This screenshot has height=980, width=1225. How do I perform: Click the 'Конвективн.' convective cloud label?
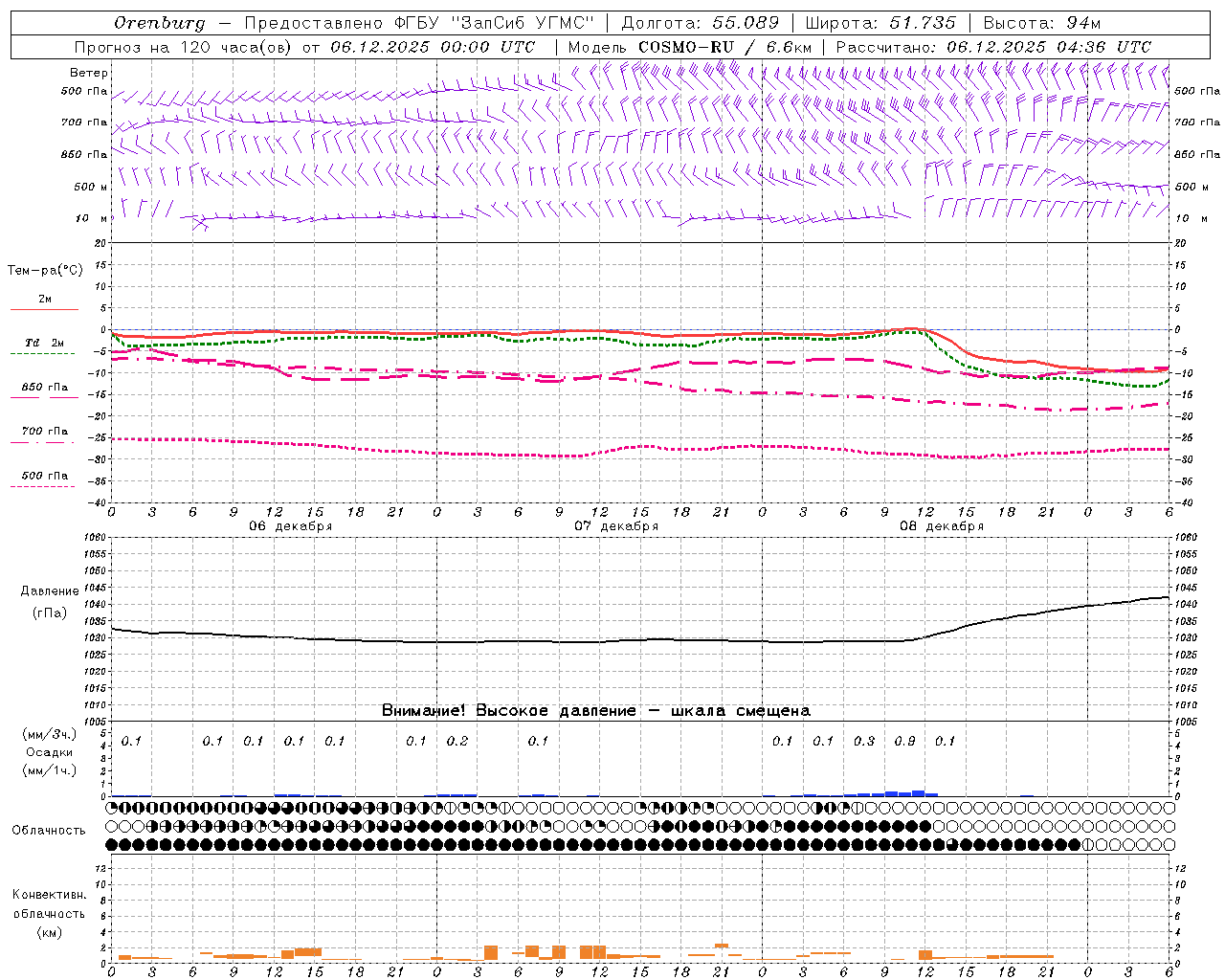pos(49,895)
